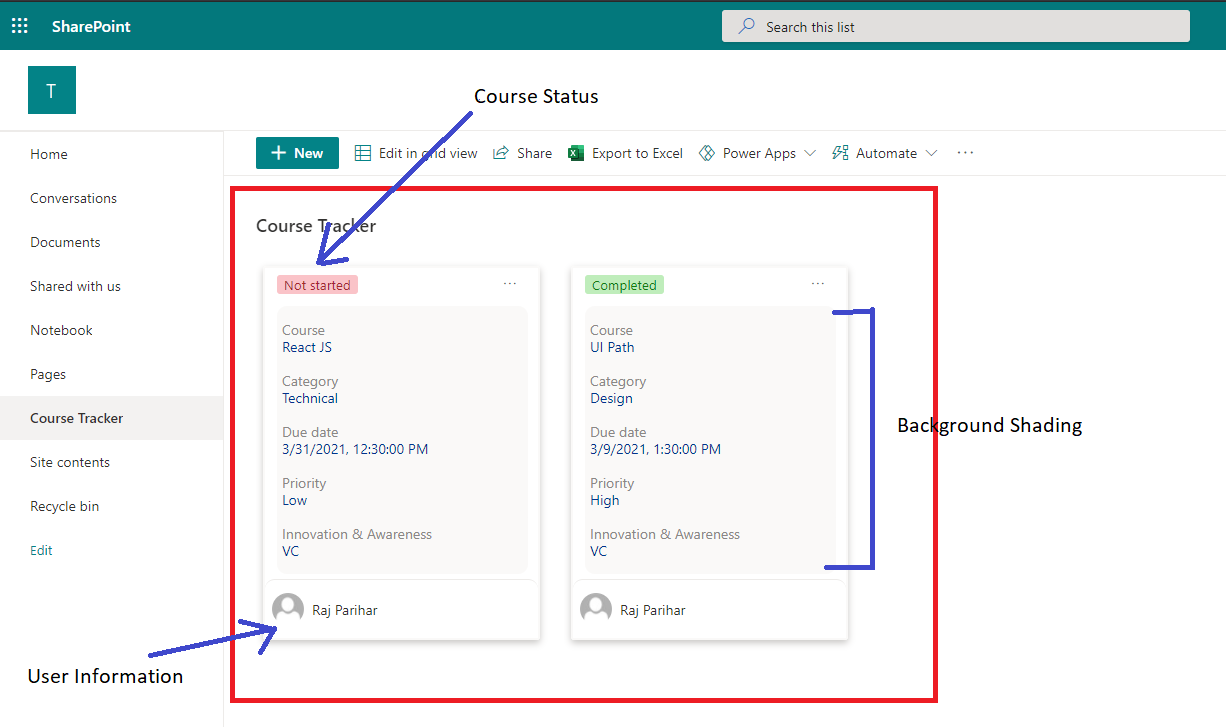Expand the Automate dropdown chevron
Viewport: 1226px width, 727px height.
931,153
